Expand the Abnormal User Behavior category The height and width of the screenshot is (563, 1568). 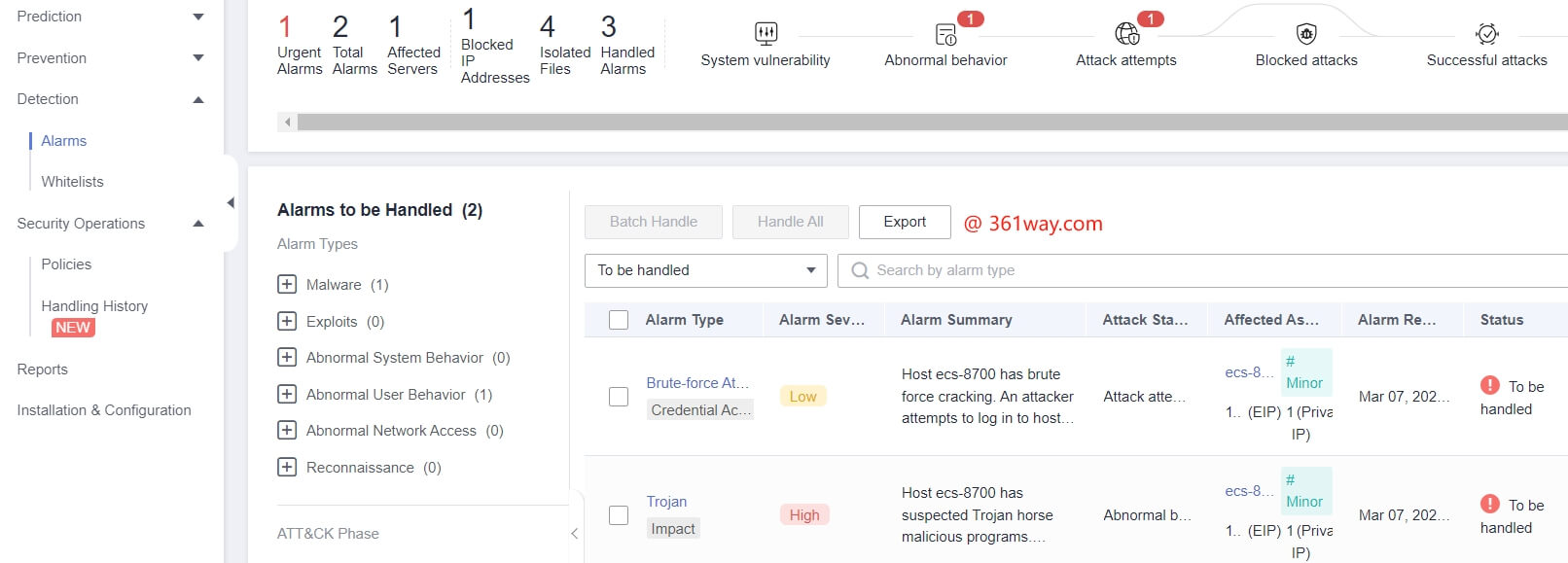[x=287, y=395]
